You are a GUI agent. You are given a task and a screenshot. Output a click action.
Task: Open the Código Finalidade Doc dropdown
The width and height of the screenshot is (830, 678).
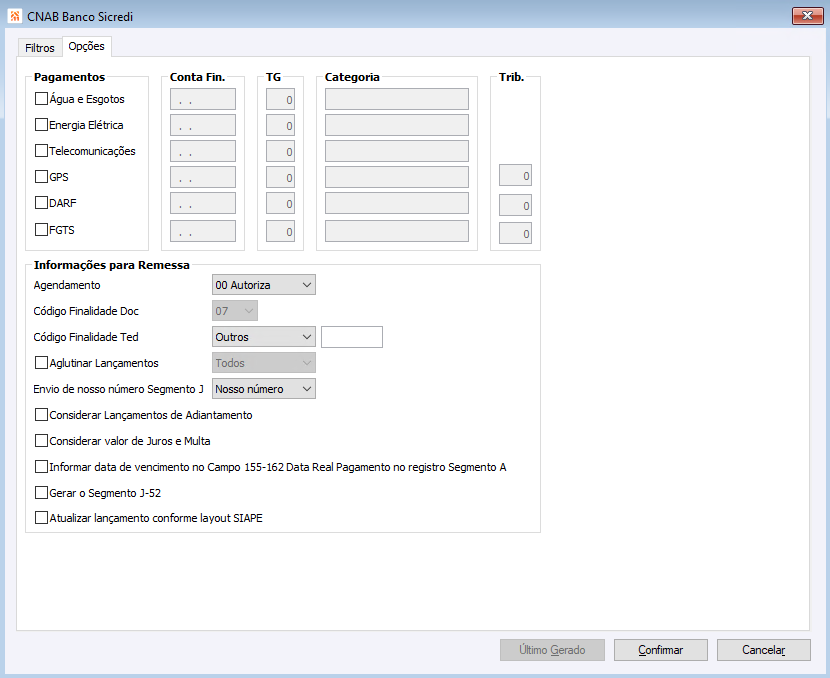(x=235, y=311)
